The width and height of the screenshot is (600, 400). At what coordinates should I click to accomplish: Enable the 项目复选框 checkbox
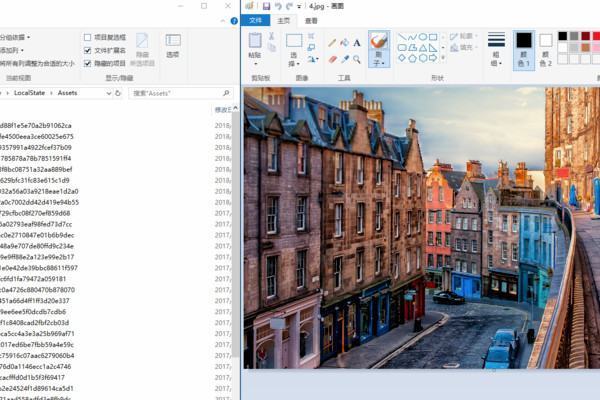click(87, 38)
